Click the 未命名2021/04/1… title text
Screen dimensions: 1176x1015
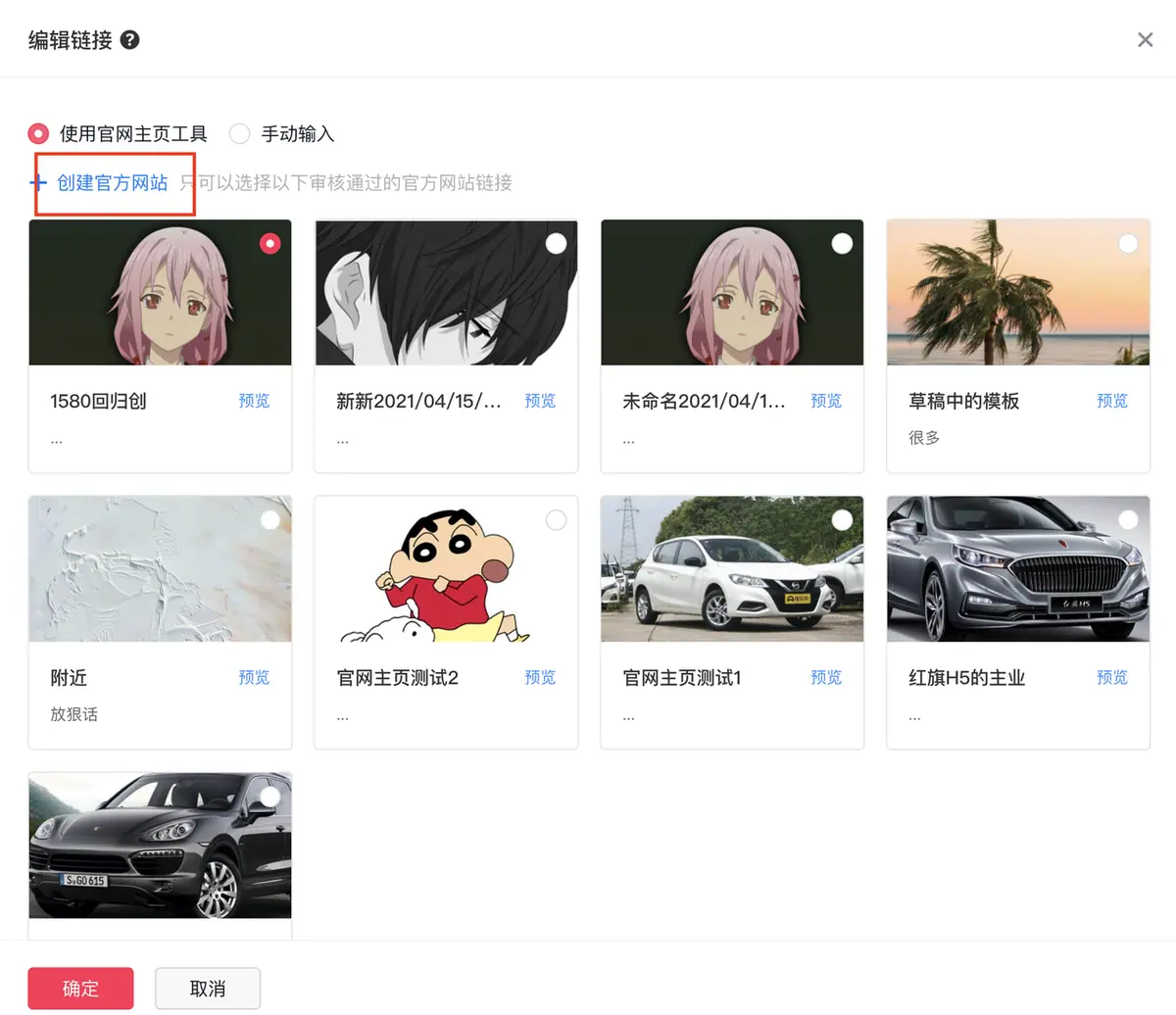click(704, 401)
